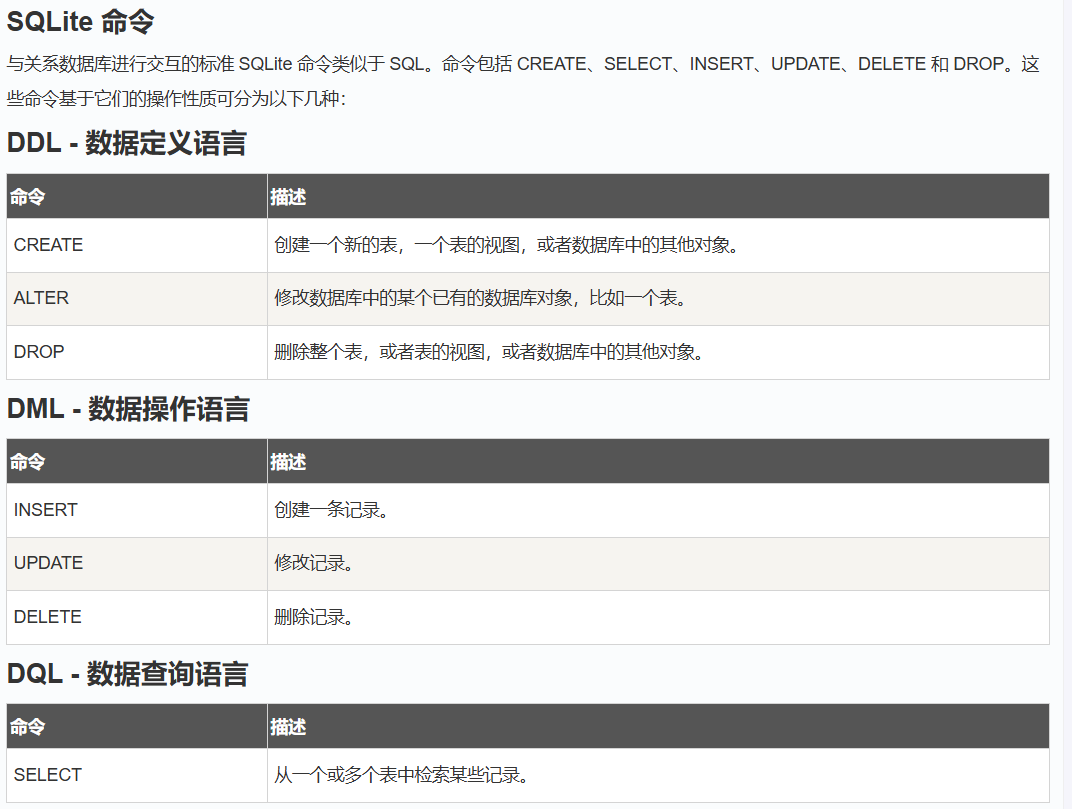The image size is (1072, 809).
Task: Click the SQLite 命令 page heading
Action: [81, 21]
